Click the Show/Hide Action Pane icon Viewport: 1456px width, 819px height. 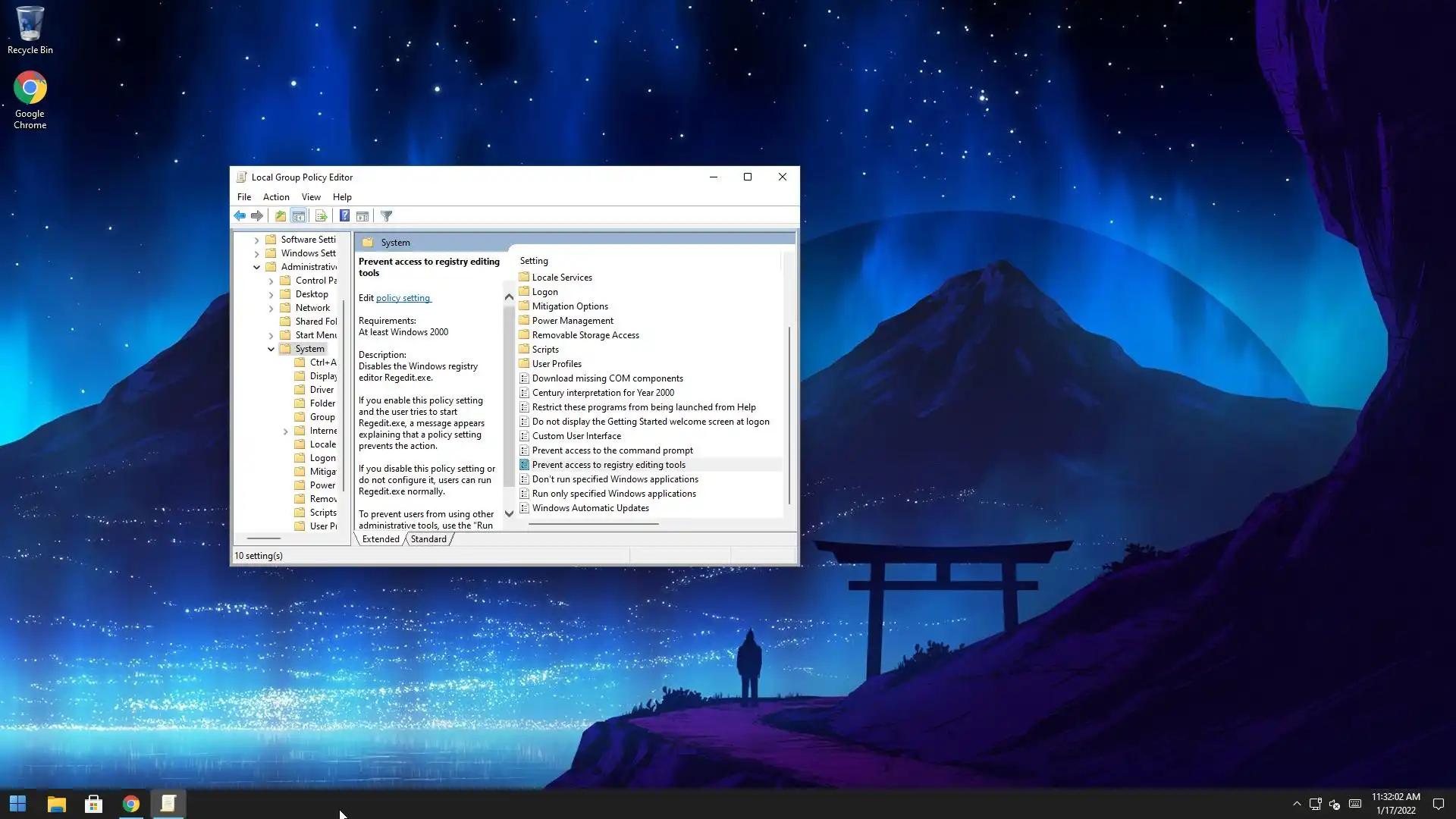click(x=362, y=216)
